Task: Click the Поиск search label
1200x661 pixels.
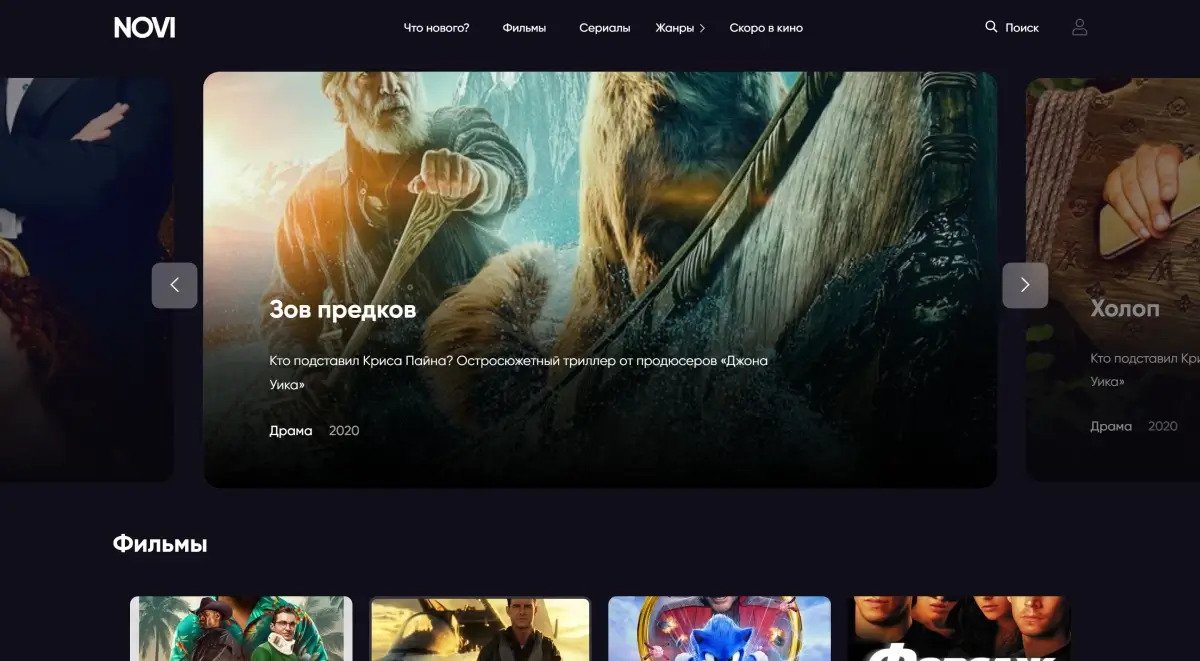Action: [1021, 28]
